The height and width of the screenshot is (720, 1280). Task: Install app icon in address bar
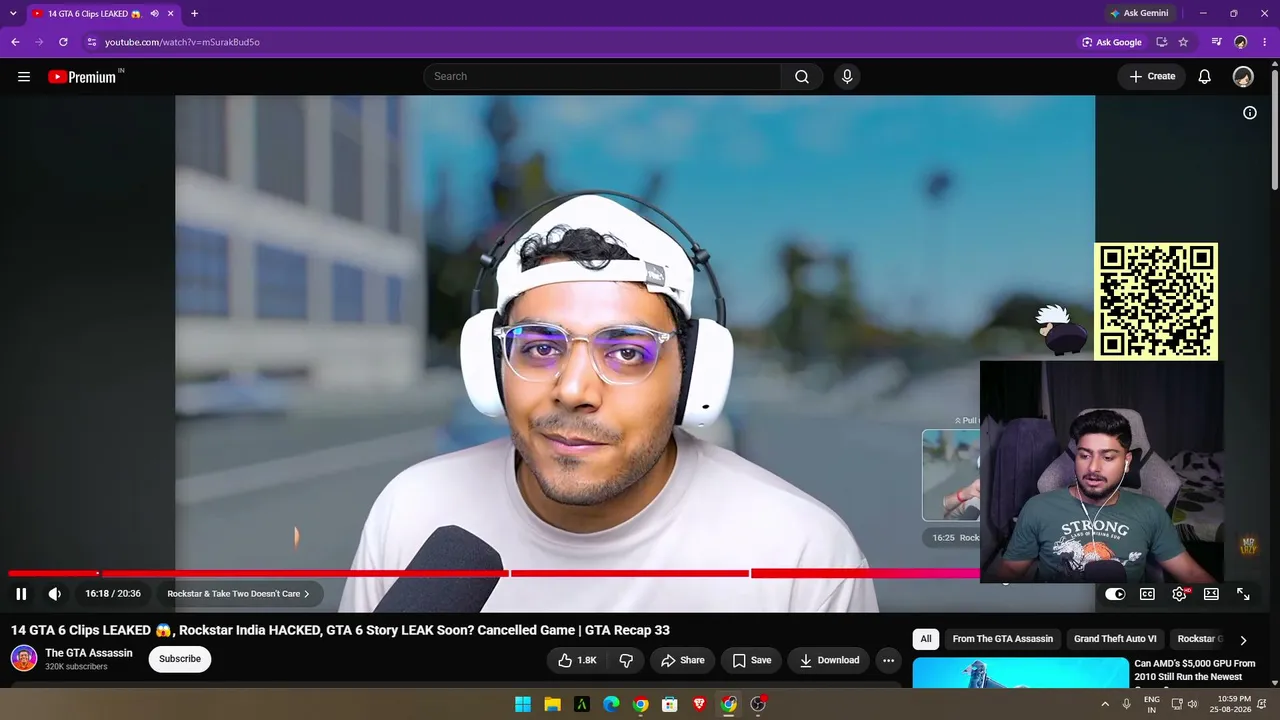pos(1161,42)
